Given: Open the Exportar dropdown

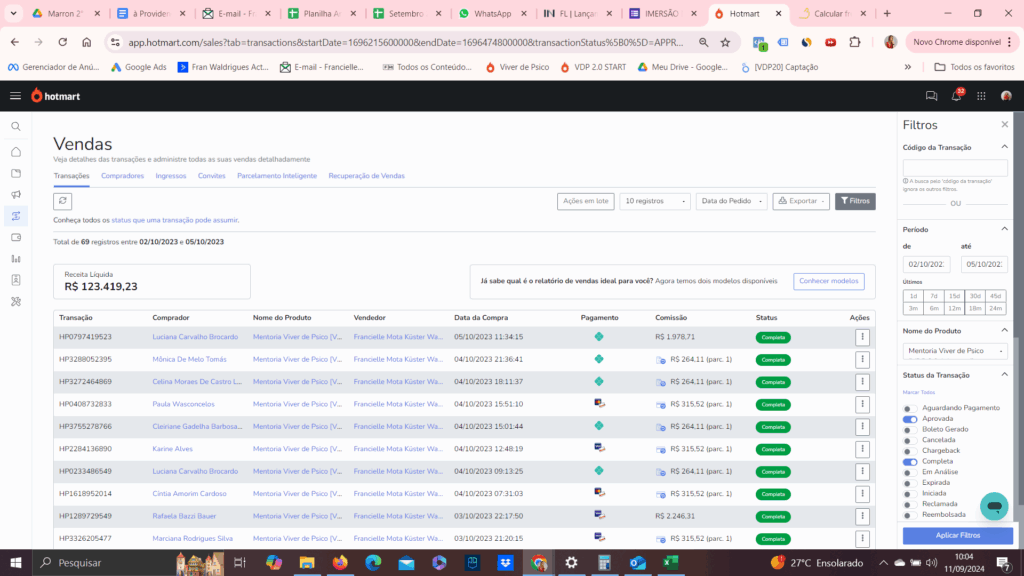Looking at the screenshot, I should coord(801,201).
